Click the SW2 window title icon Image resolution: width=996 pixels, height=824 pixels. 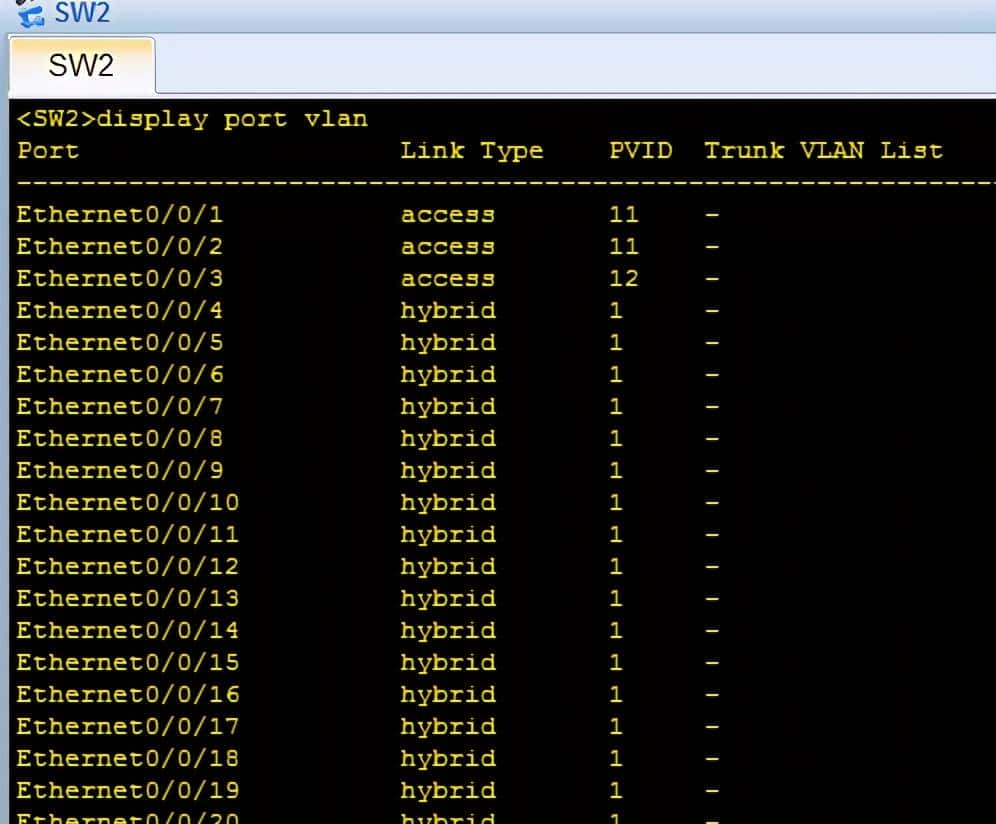[32, 12]
